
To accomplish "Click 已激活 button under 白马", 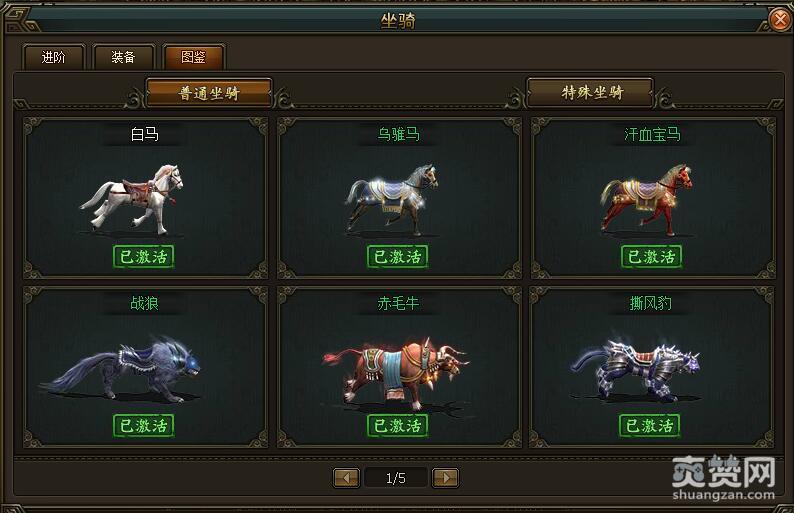I will tap(143, 257).
